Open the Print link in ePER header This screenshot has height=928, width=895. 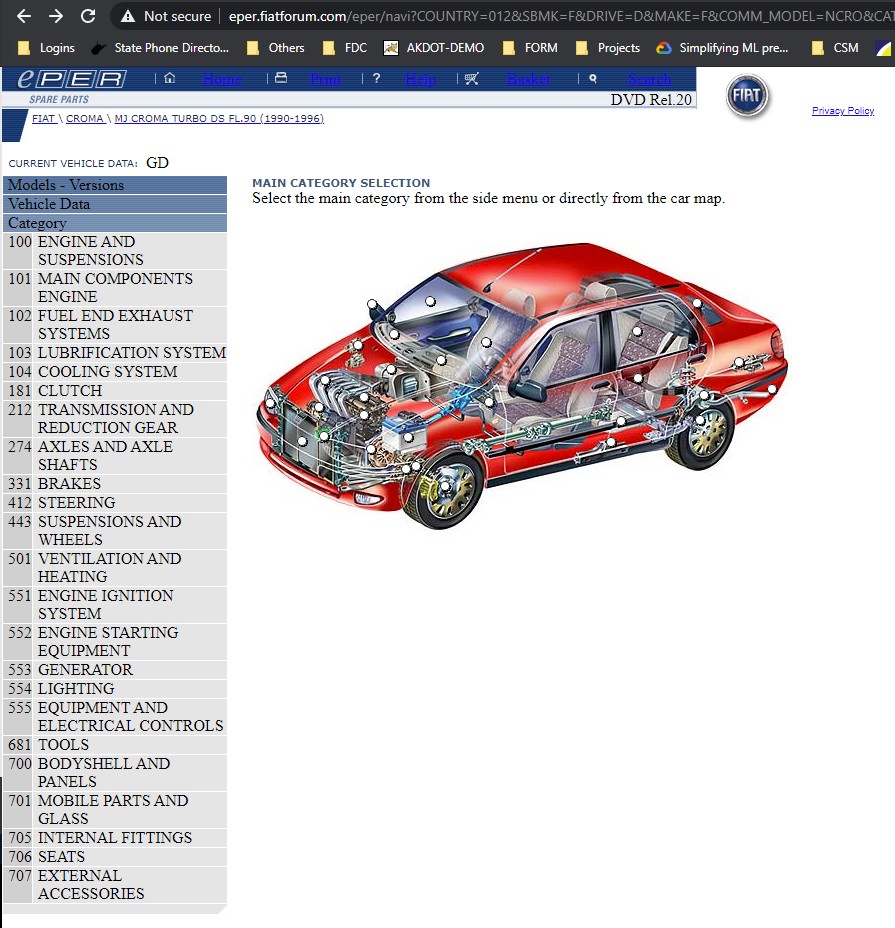pos(325,79)
